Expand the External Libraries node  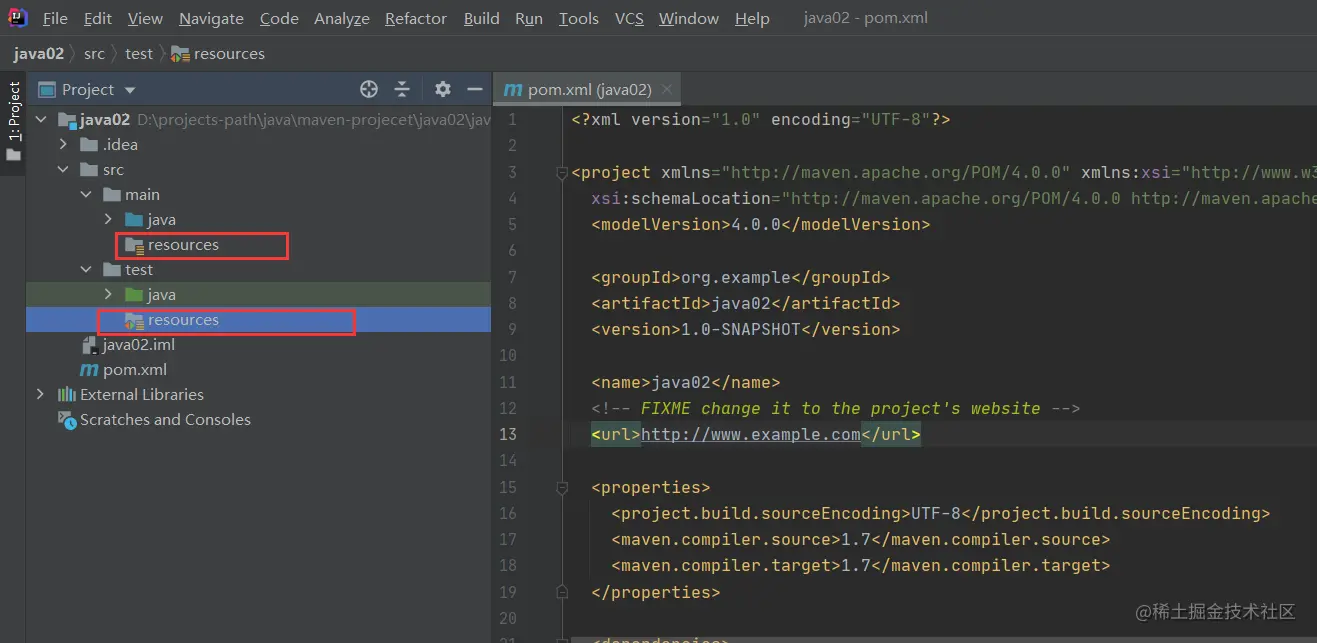pyautogui.click(x=41, y=395)
